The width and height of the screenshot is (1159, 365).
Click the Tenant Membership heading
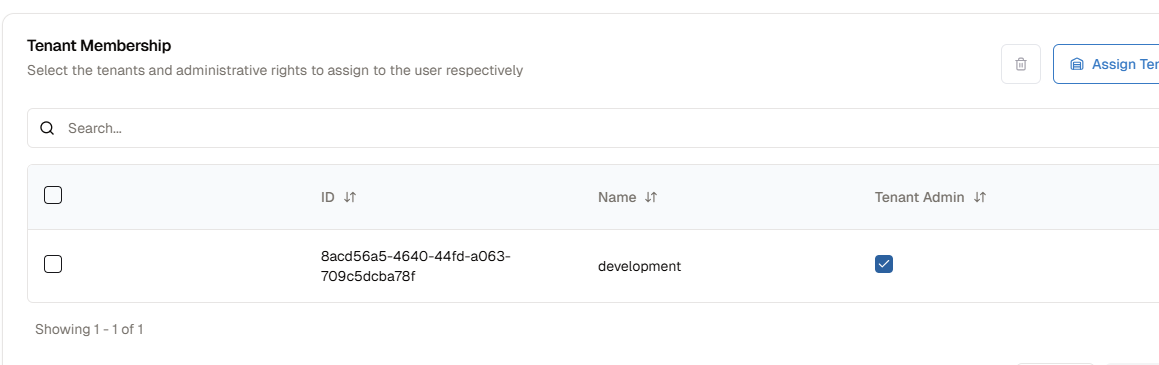[99, 46]
